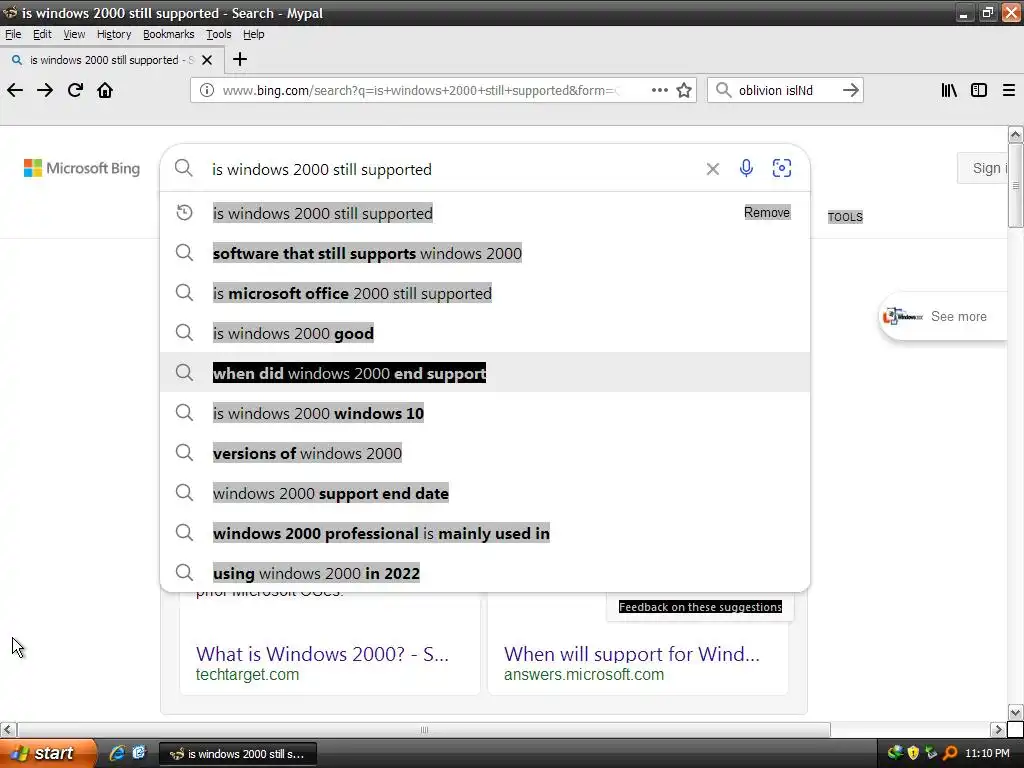
Task: Open the TOOLS search filter
Action: click(x=845, y=217)
